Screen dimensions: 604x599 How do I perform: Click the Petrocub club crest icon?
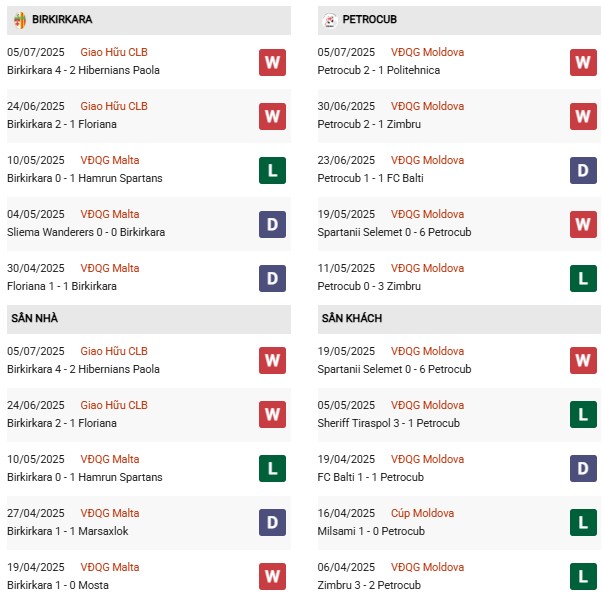(x=330, y=19)
